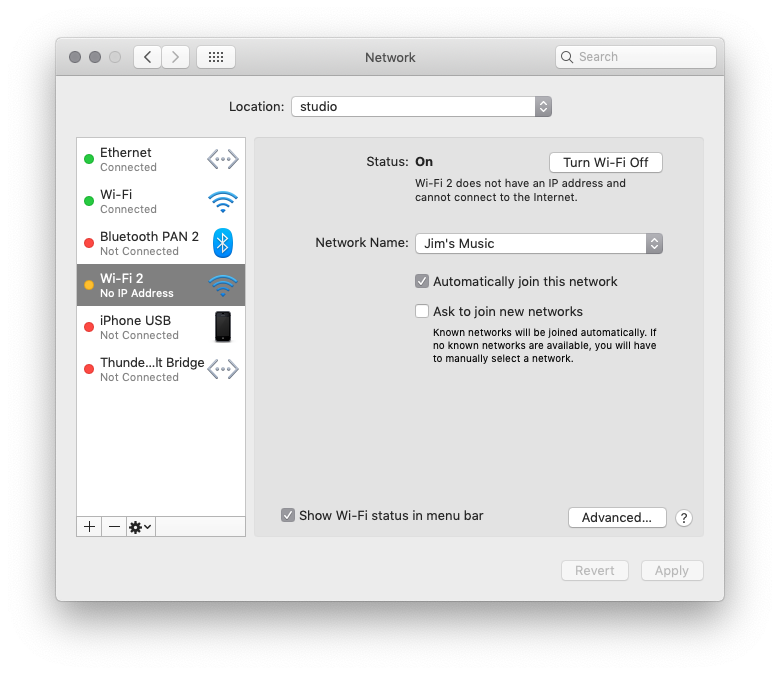
Task: Close the Network window
Action: [x=75, y=57]
